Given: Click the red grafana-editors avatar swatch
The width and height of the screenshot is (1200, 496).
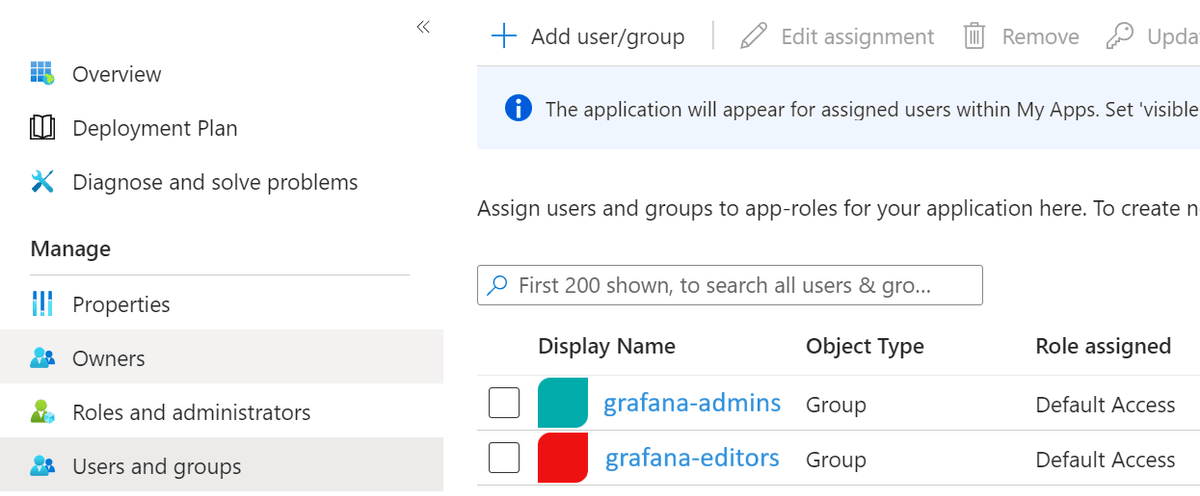Looking at the screenshot, I should [562, 458].
